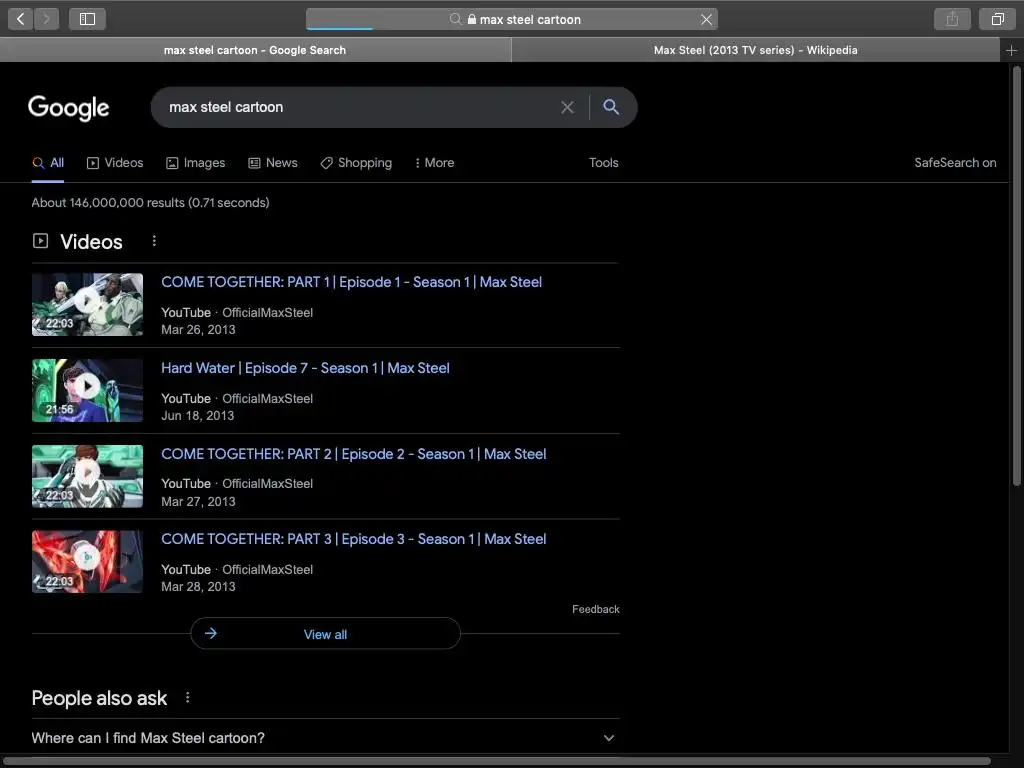Open the browser share menu
Viewport: 1024px width, 768px height.
(x=952, y=19)
